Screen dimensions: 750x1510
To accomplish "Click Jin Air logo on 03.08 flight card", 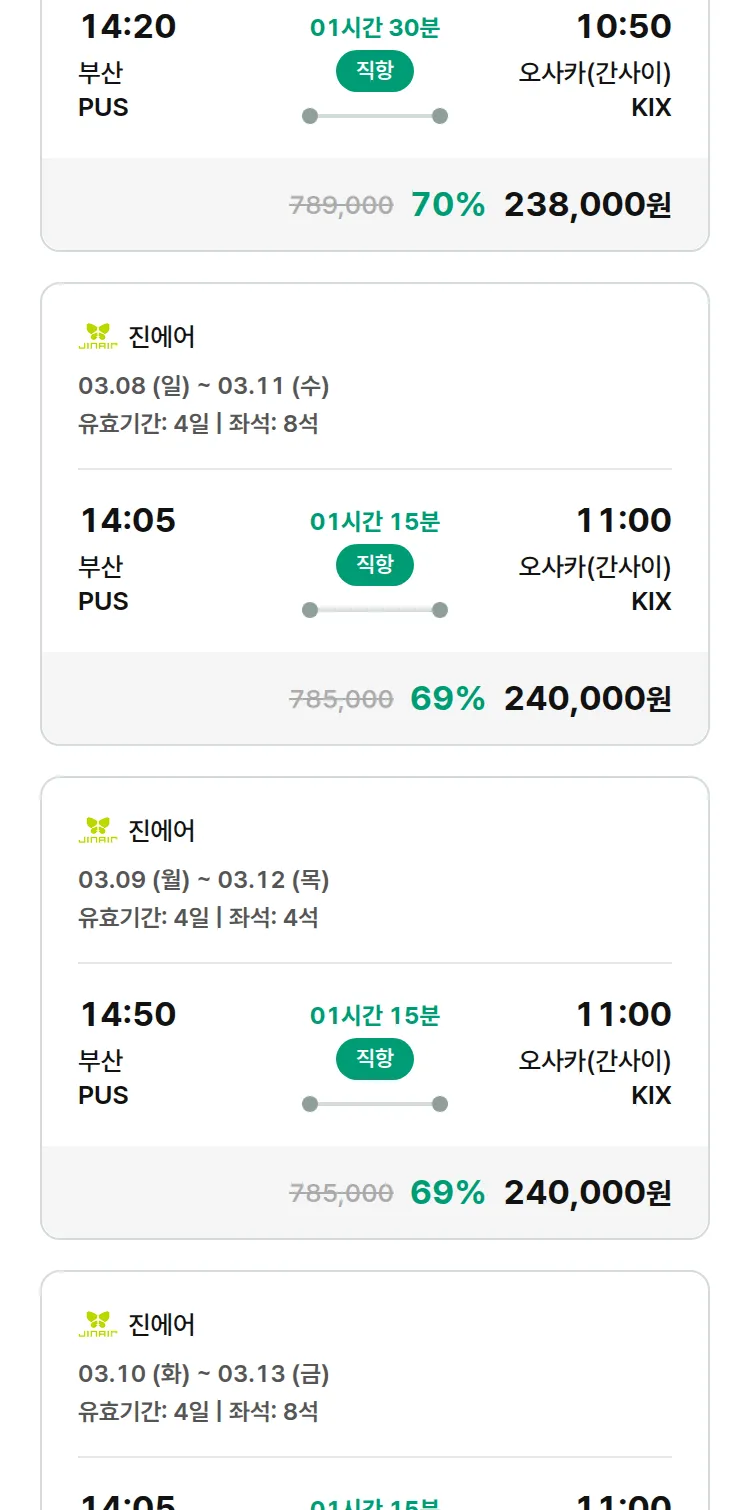I will 98,337.
